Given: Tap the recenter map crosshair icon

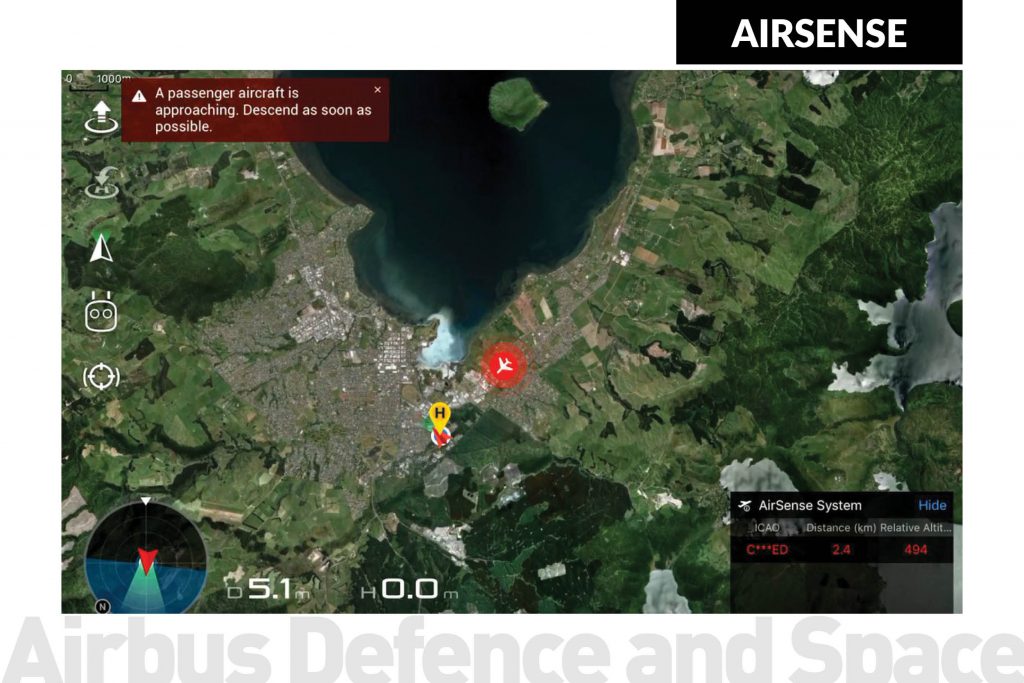Looking at the screenshot, I should point(101,377).
